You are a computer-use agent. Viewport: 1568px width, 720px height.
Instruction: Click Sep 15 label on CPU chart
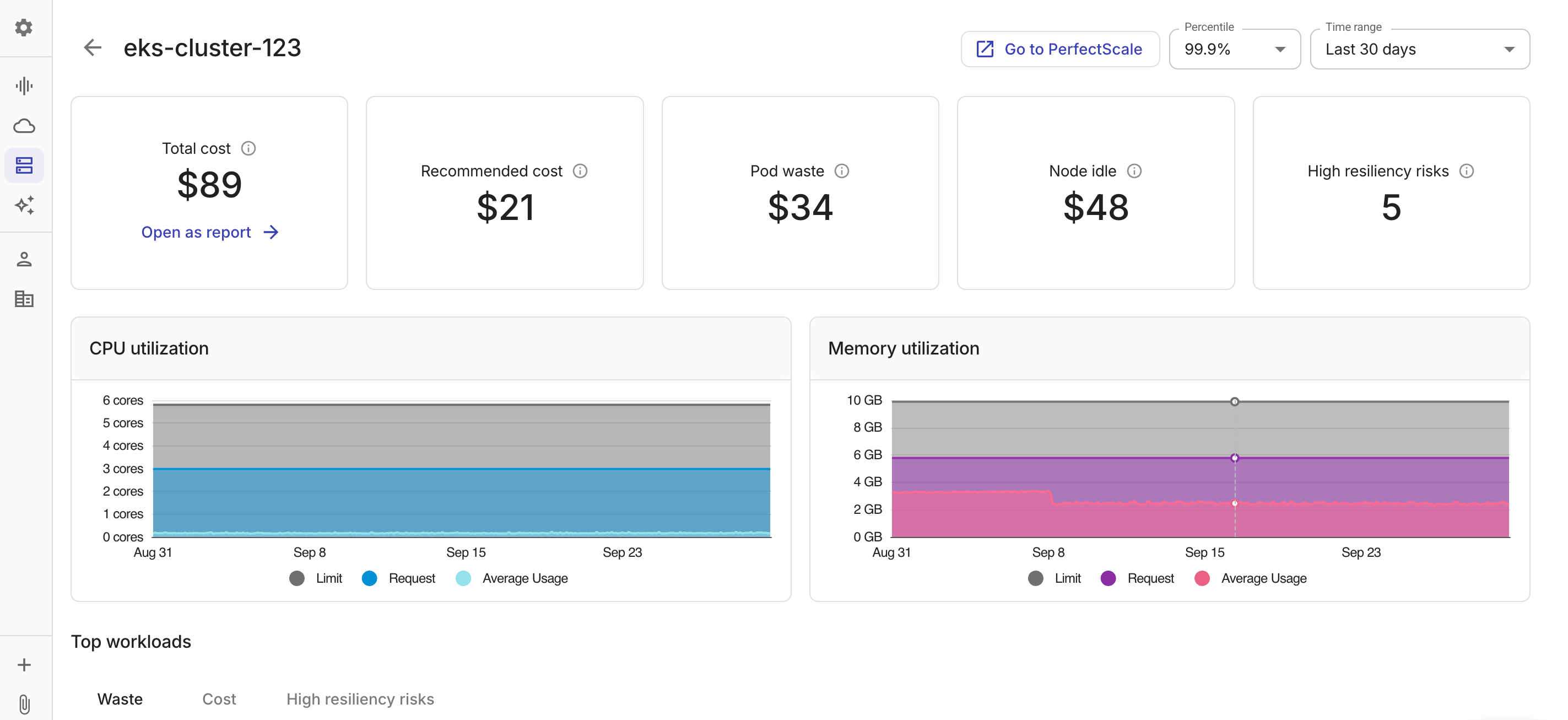(x=466, y=552)
